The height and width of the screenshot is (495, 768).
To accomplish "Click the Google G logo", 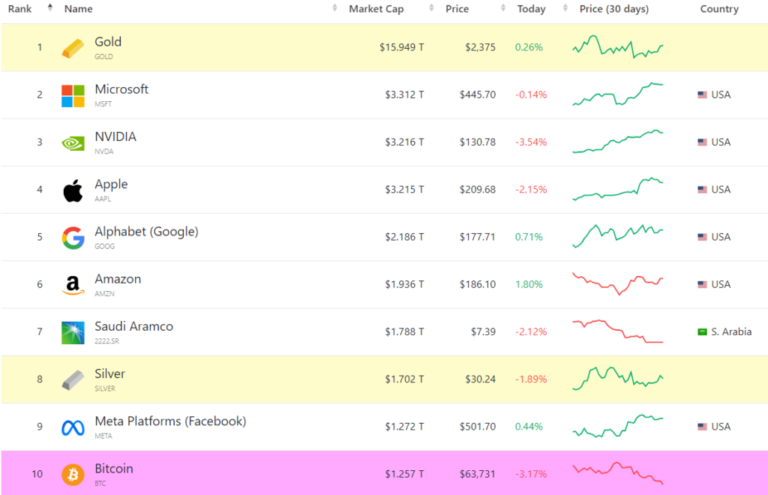I will [x=73, y=238].
